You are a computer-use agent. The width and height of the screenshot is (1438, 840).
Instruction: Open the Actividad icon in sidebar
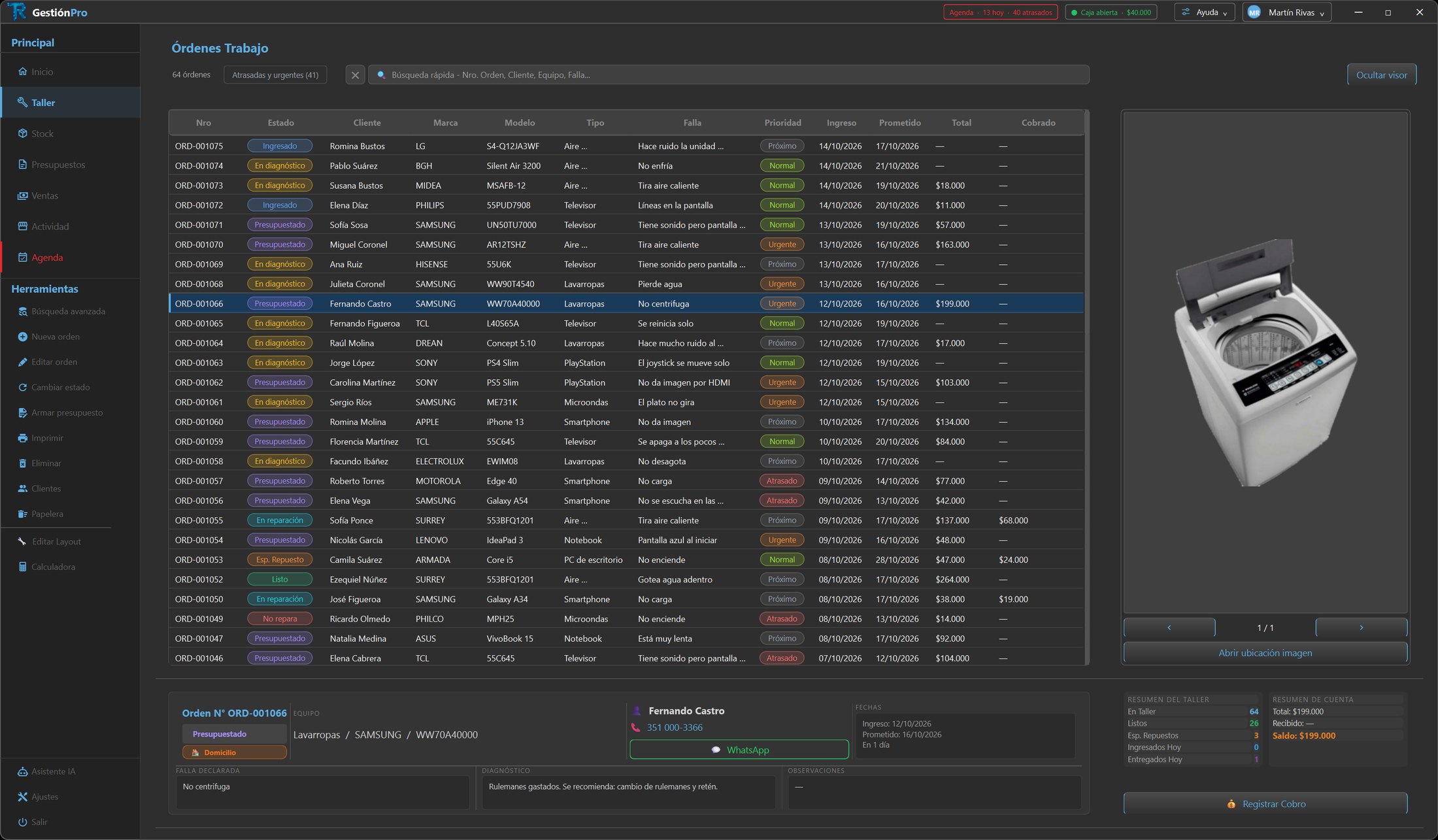22,226
